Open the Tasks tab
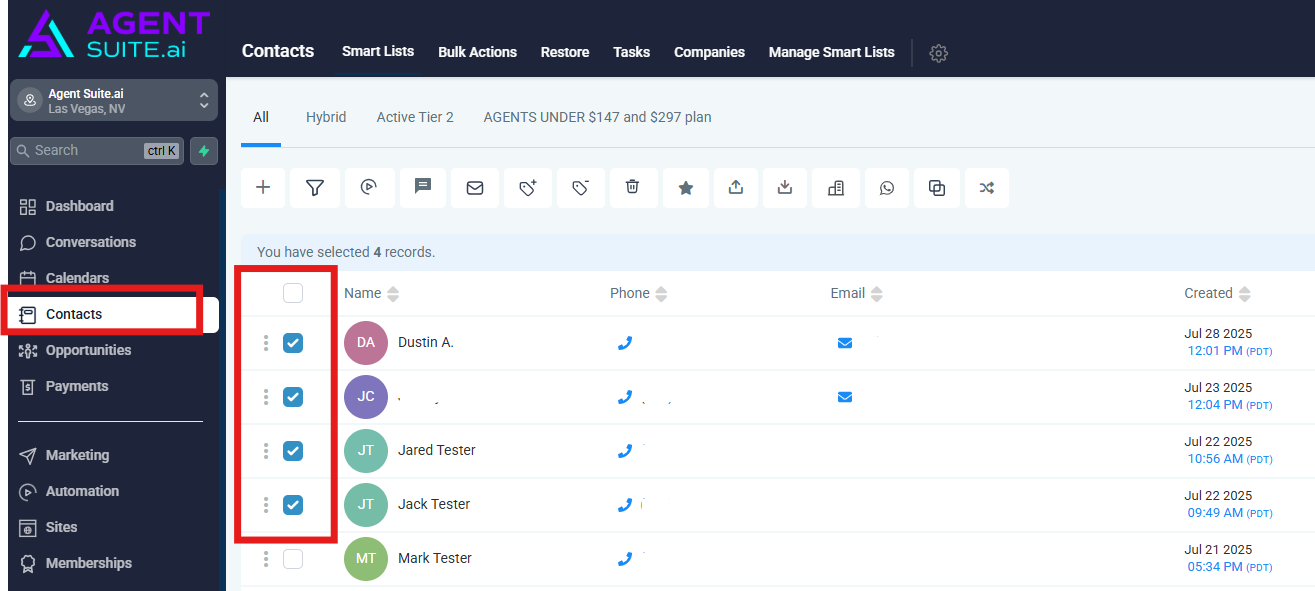 click(632, 52)
